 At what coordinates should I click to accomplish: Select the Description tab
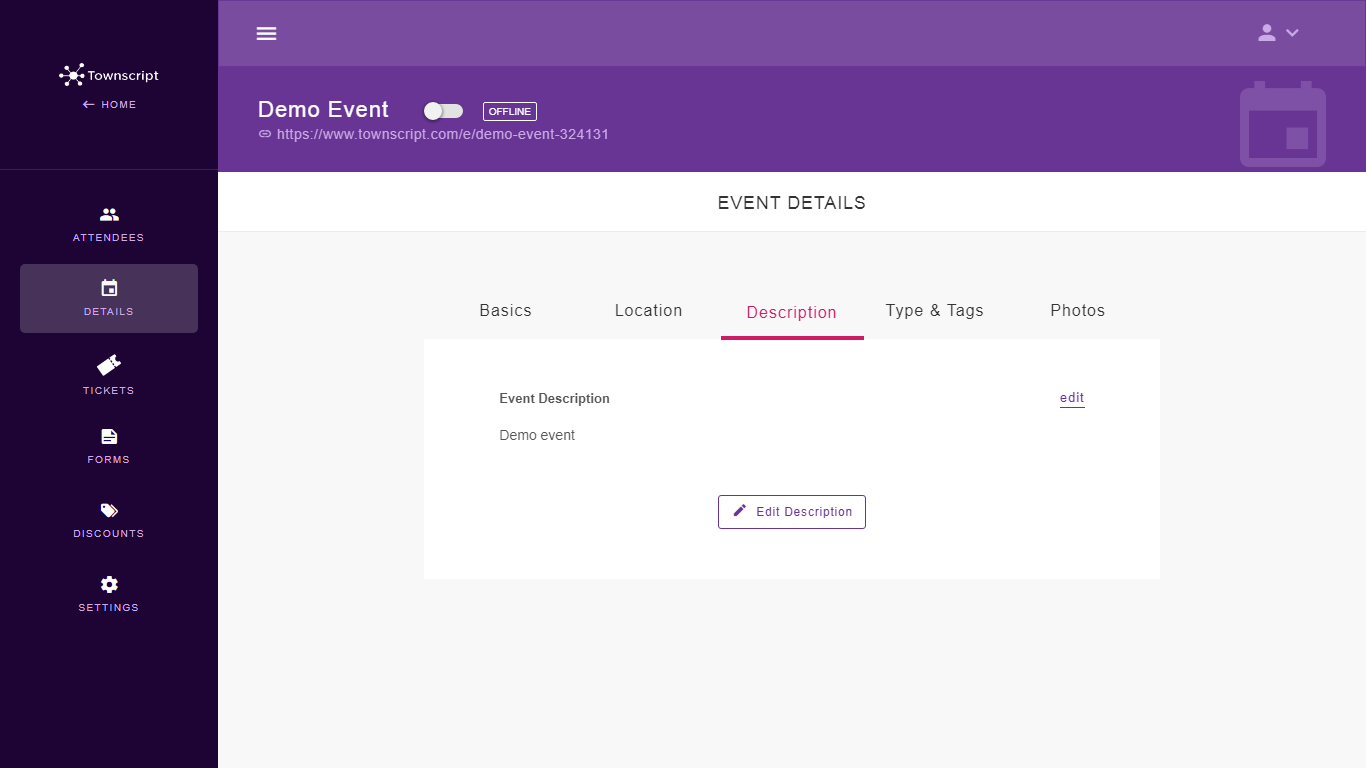[x=792, y=312]
